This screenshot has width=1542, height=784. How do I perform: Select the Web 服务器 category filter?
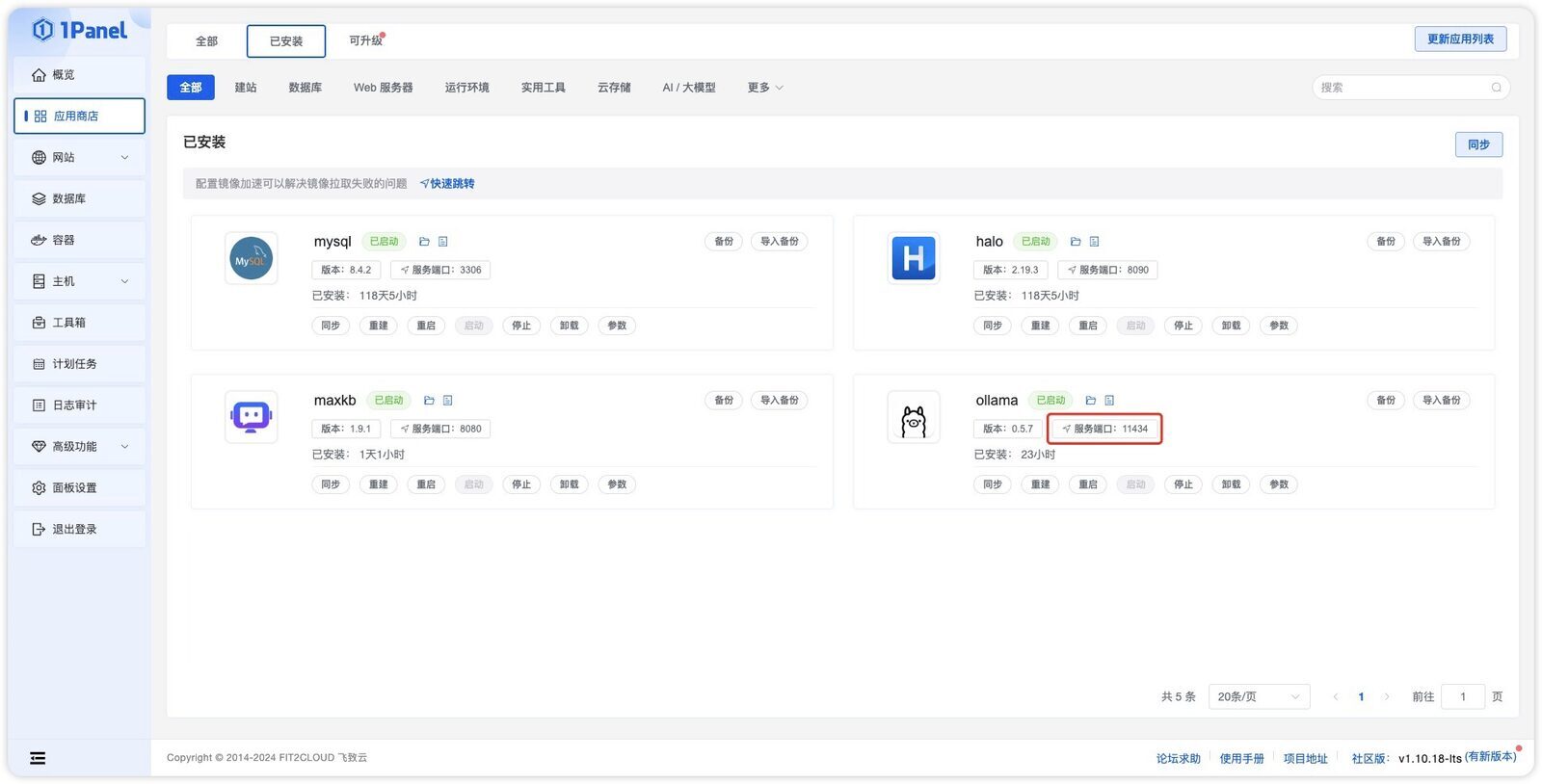(383, 88)
